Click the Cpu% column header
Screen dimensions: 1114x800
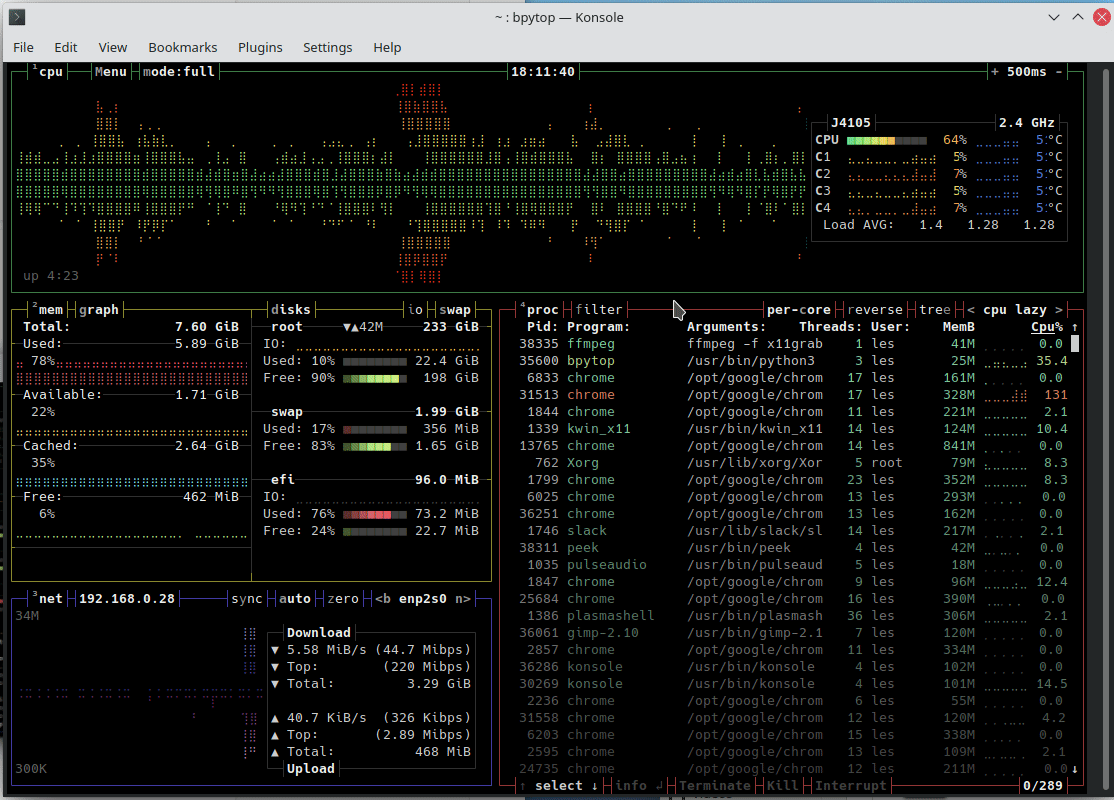[x=1047, y=327]
